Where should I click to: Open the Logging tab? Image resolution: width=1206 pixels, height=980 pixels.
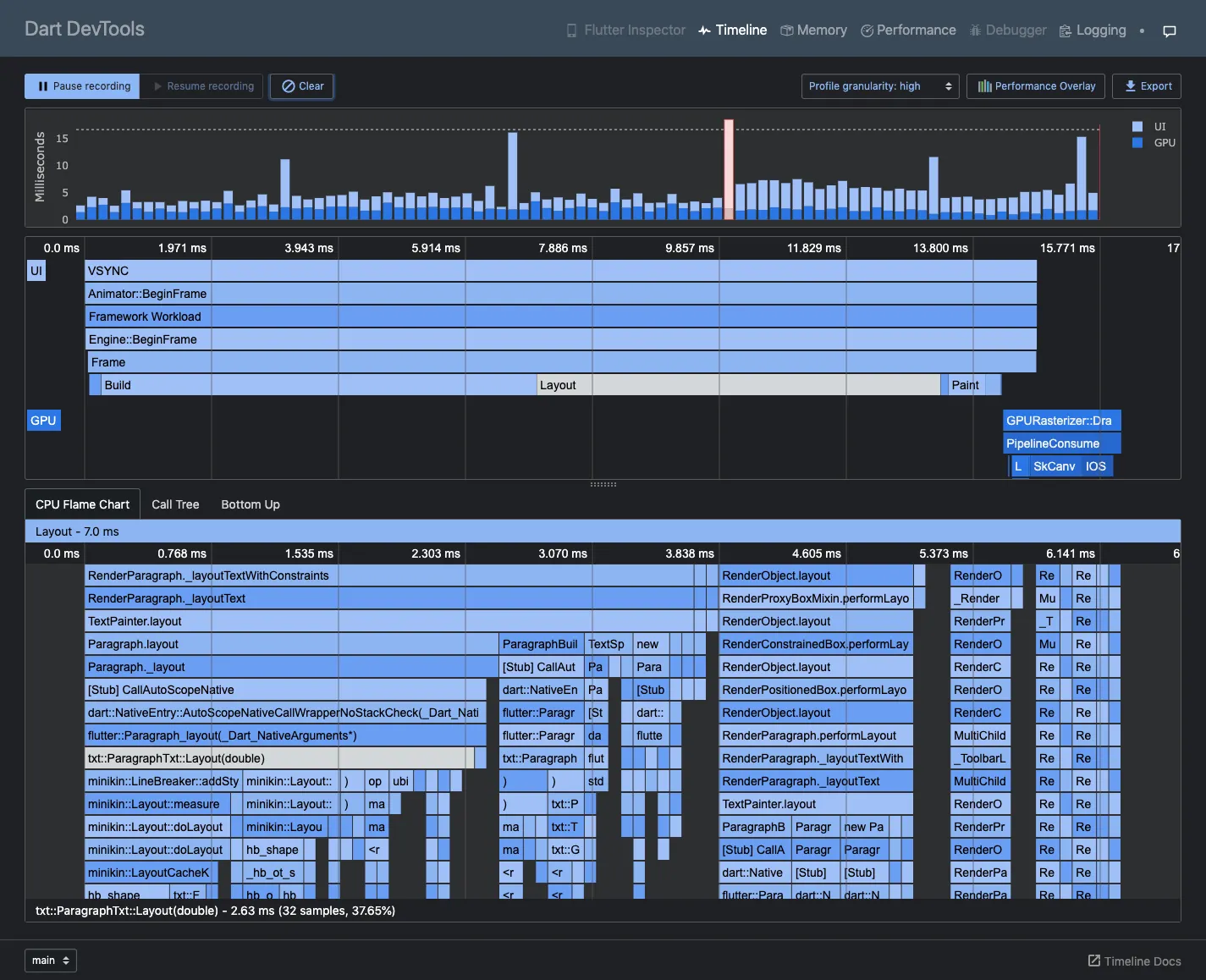point(1092,30)
